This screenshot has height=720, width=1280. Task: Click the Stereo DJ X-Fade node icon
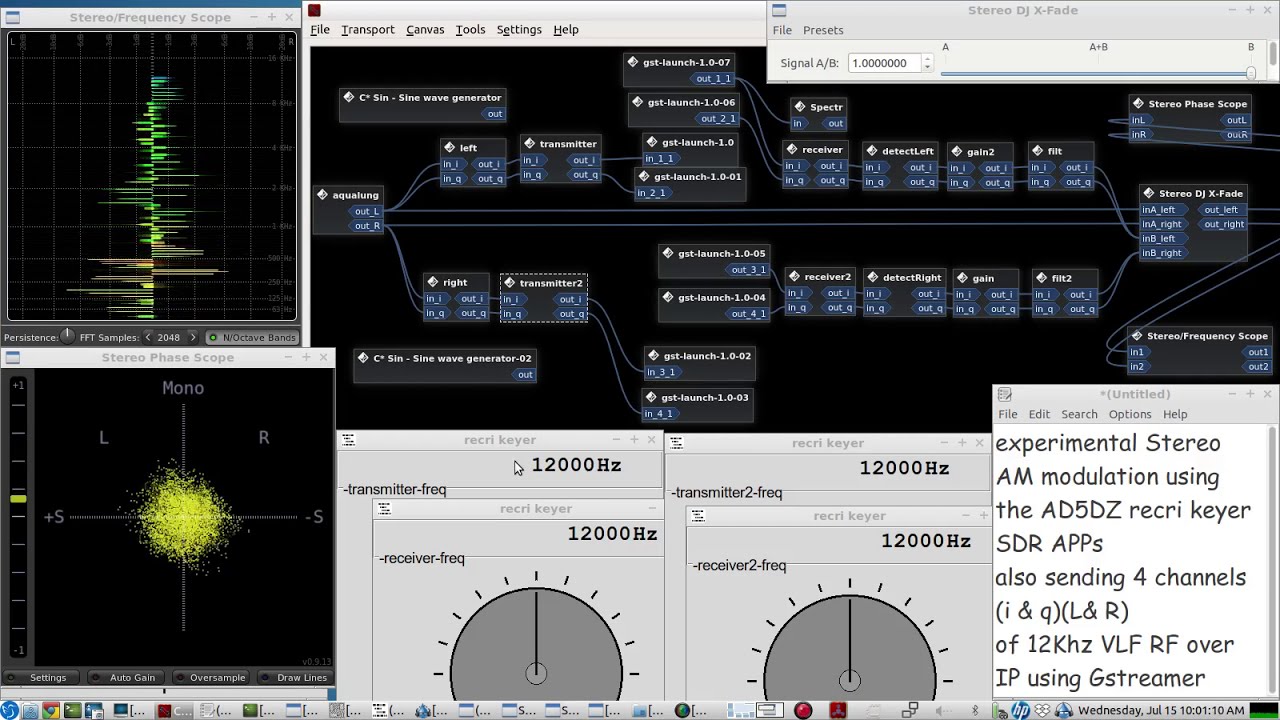(x=1149, y=193)
